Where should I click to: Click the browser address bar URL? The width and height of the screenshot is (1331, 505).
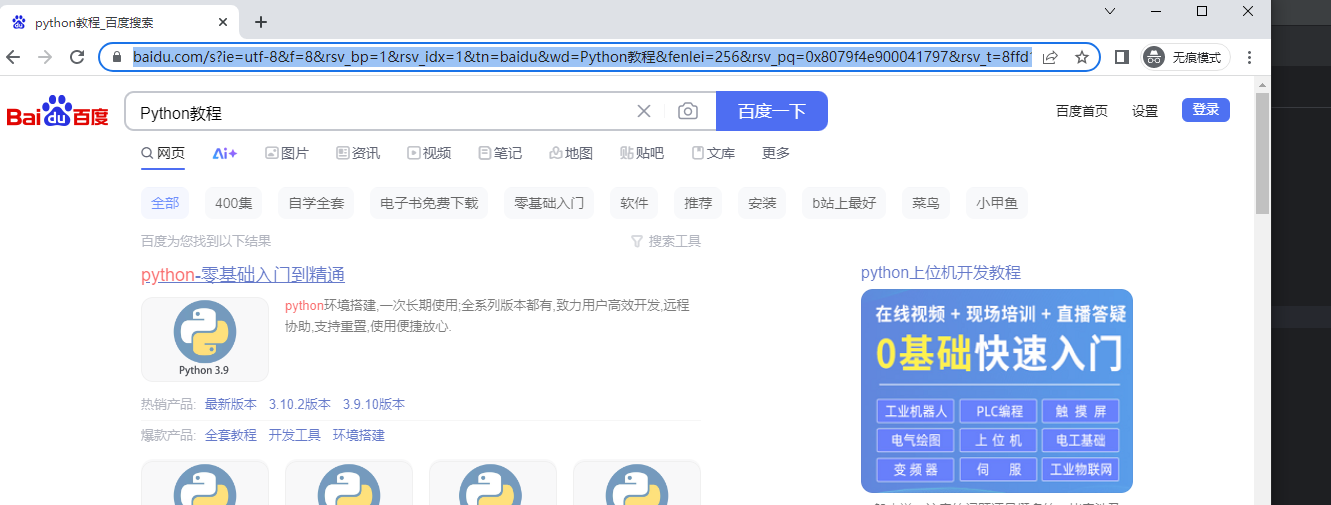coord(580,57)
